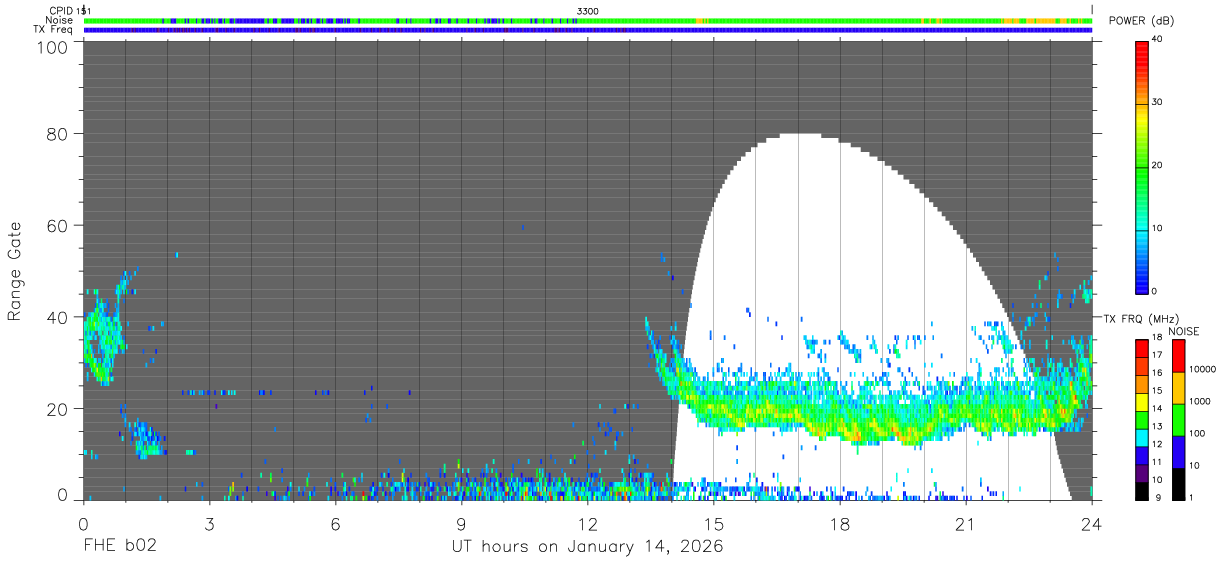Screen dimensions: 1228x567
Task: Click the 'TX FRQ (MHz)' legend title
Action: click(x=1140, y=319)
